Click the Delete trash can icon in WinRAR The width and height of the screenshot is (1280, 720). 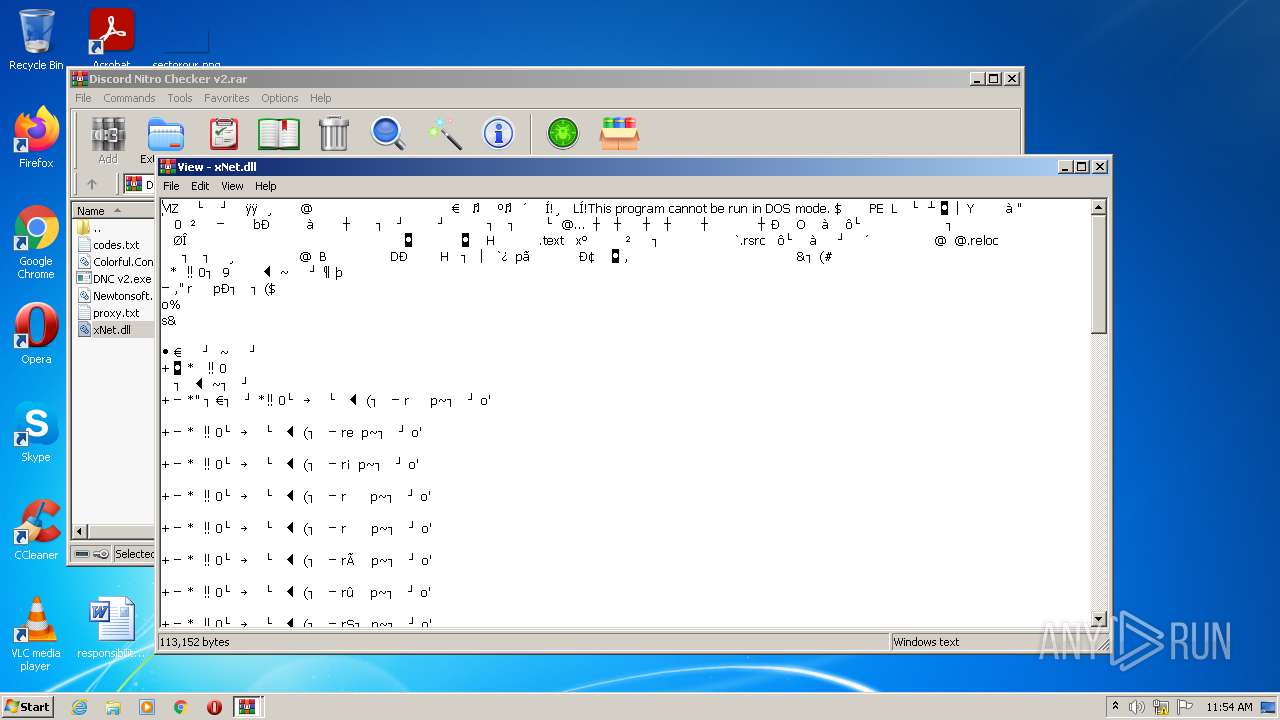point(333,133)
